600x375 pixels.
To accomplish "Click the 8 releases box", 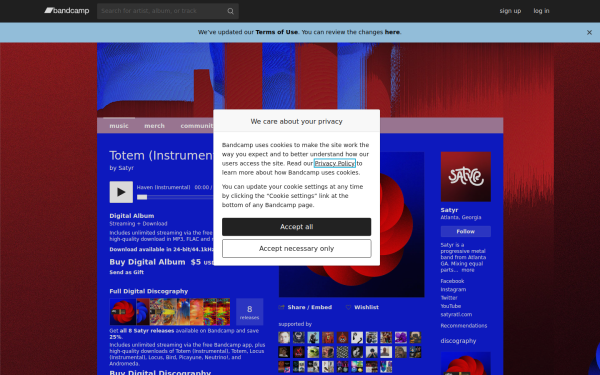I will coord(249,312).
